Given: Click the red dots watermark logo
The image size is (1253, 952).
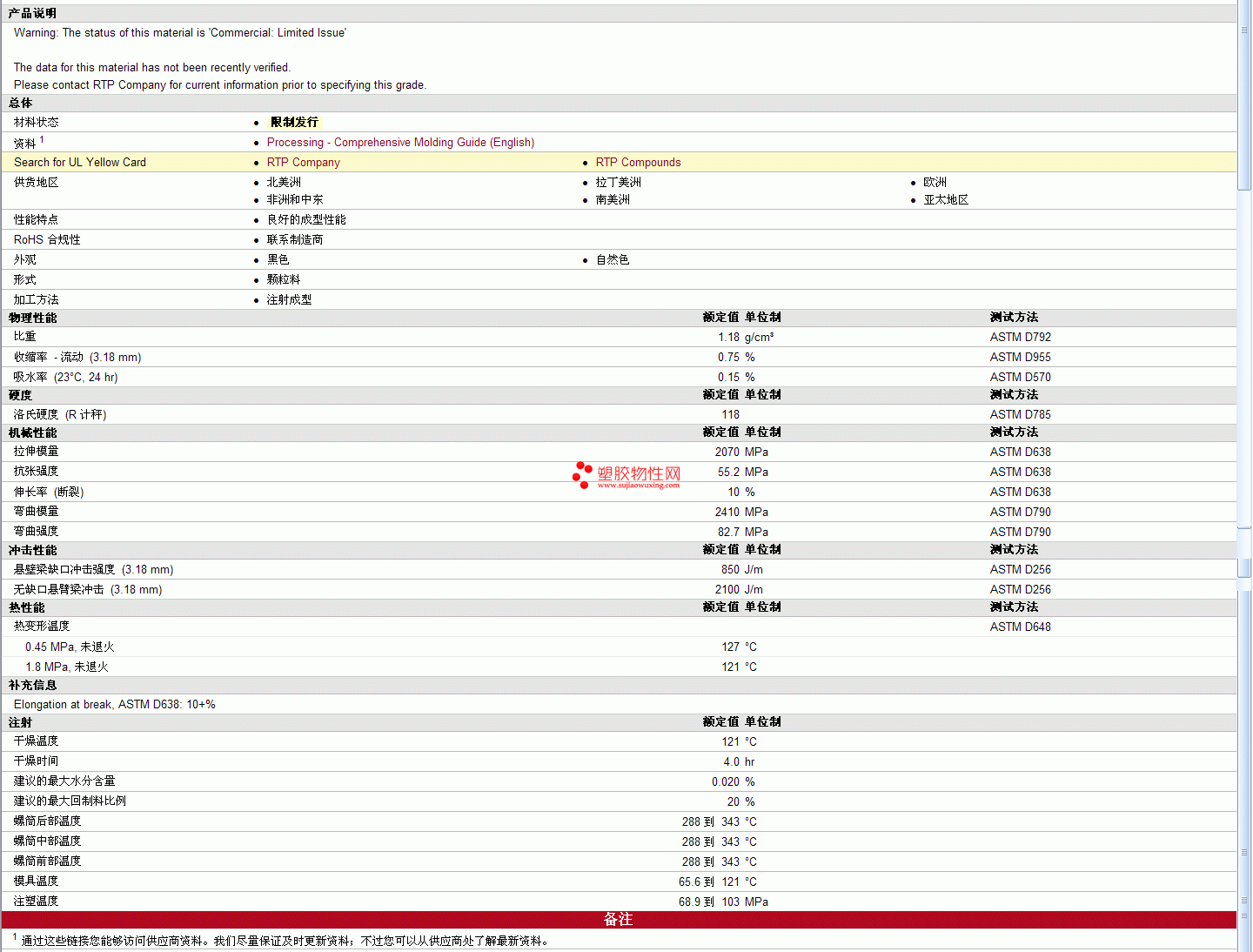Looking at the screenshot, I should tap(582, 475).
